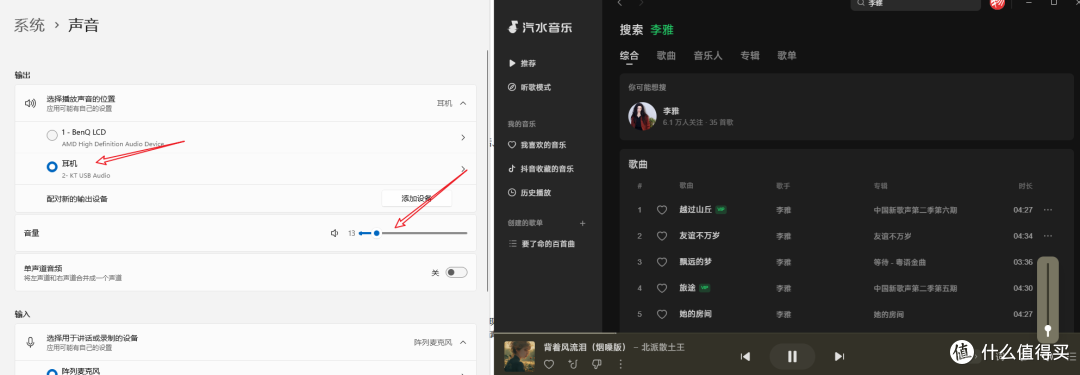
Task: Open the now-playing album cover
Action: (x=519, y=356)
